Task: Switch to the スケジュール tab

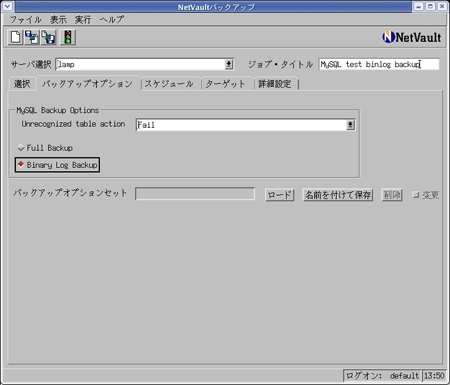Action: tap(169, 84)
